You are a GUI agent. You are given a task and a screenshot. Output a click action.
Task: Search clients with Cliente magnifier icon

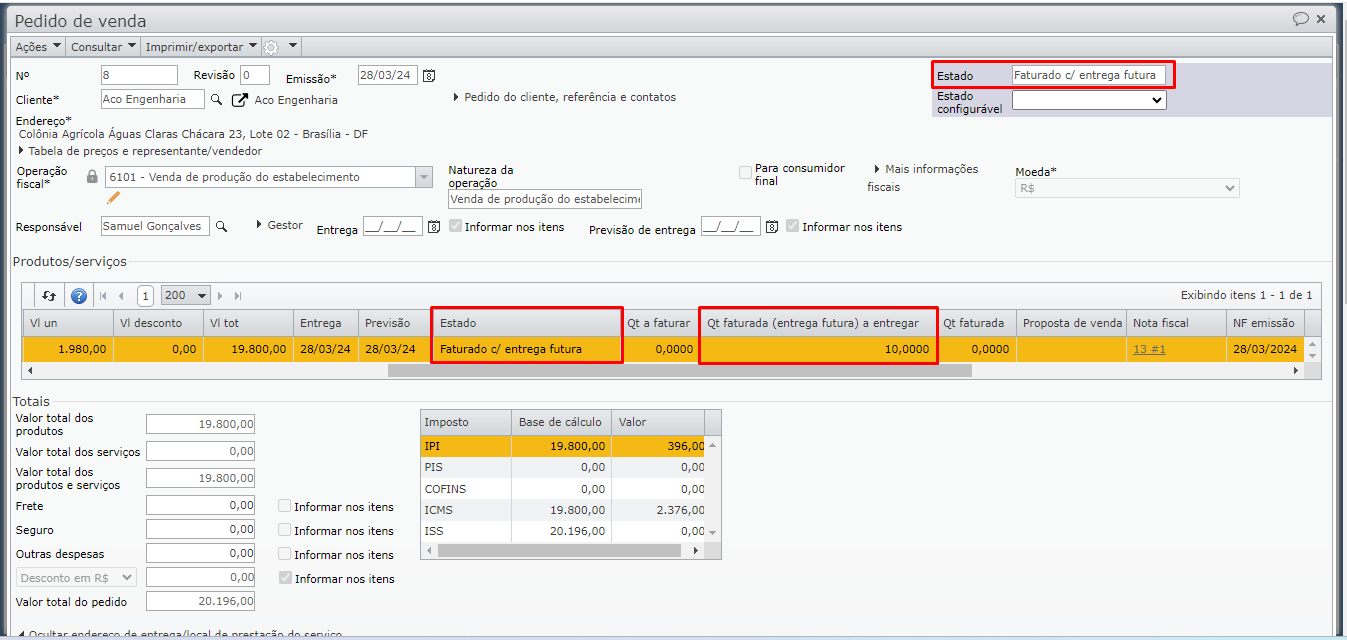215,99
